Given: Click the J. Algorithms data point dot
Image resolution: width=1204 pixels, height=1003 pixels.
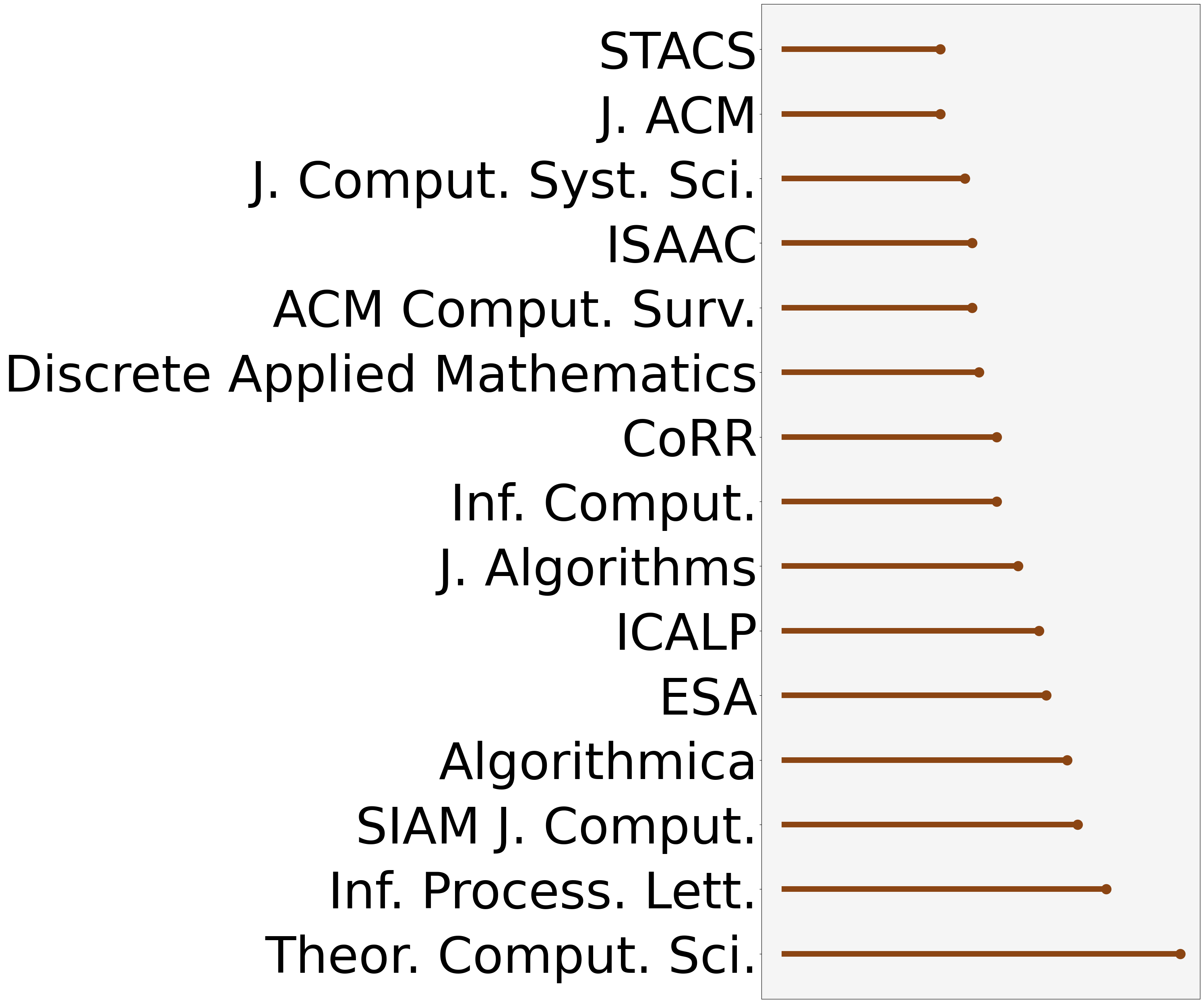Looking at the screenshot, I should pyautogui.click(x=1018, y=566).
